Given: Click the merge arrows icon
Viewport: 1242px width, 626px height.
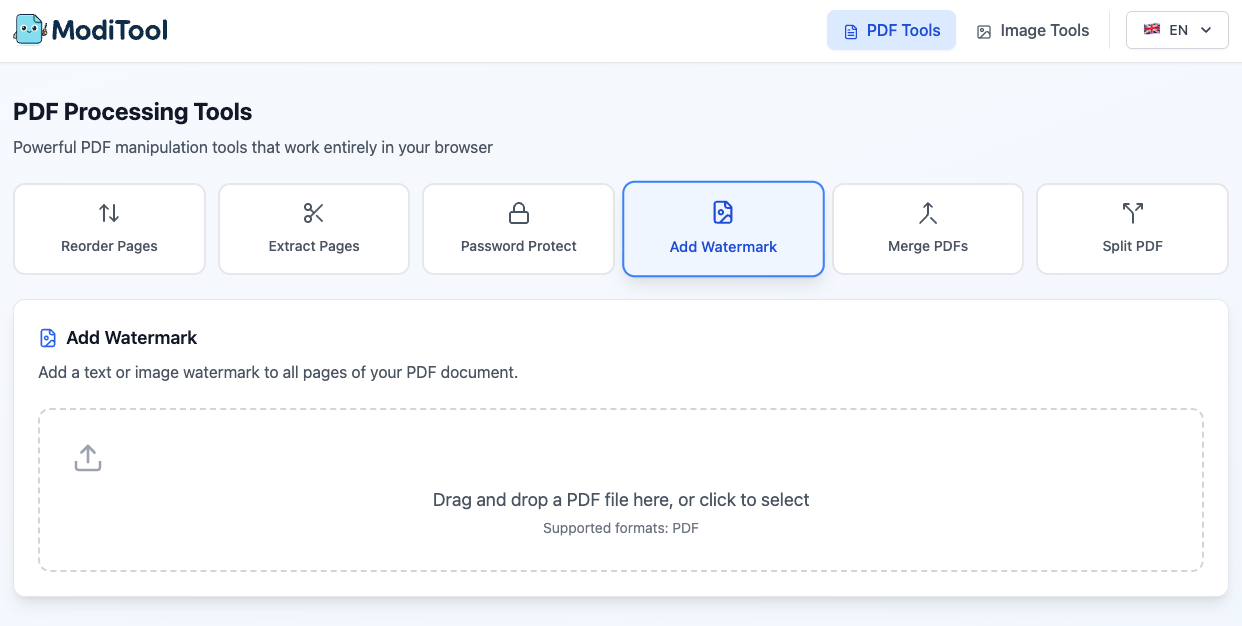Looking at the screenshot, I should 928,213.
